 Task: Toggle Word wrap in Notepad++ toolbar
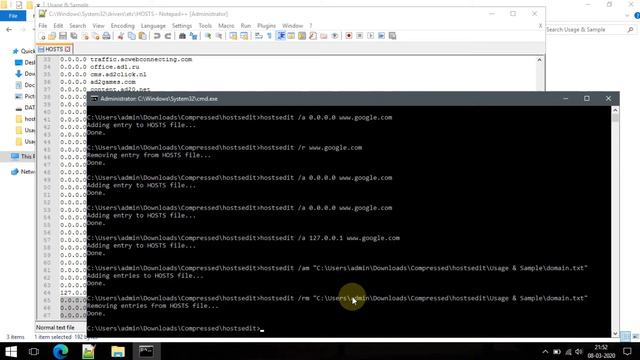point(258,36)
